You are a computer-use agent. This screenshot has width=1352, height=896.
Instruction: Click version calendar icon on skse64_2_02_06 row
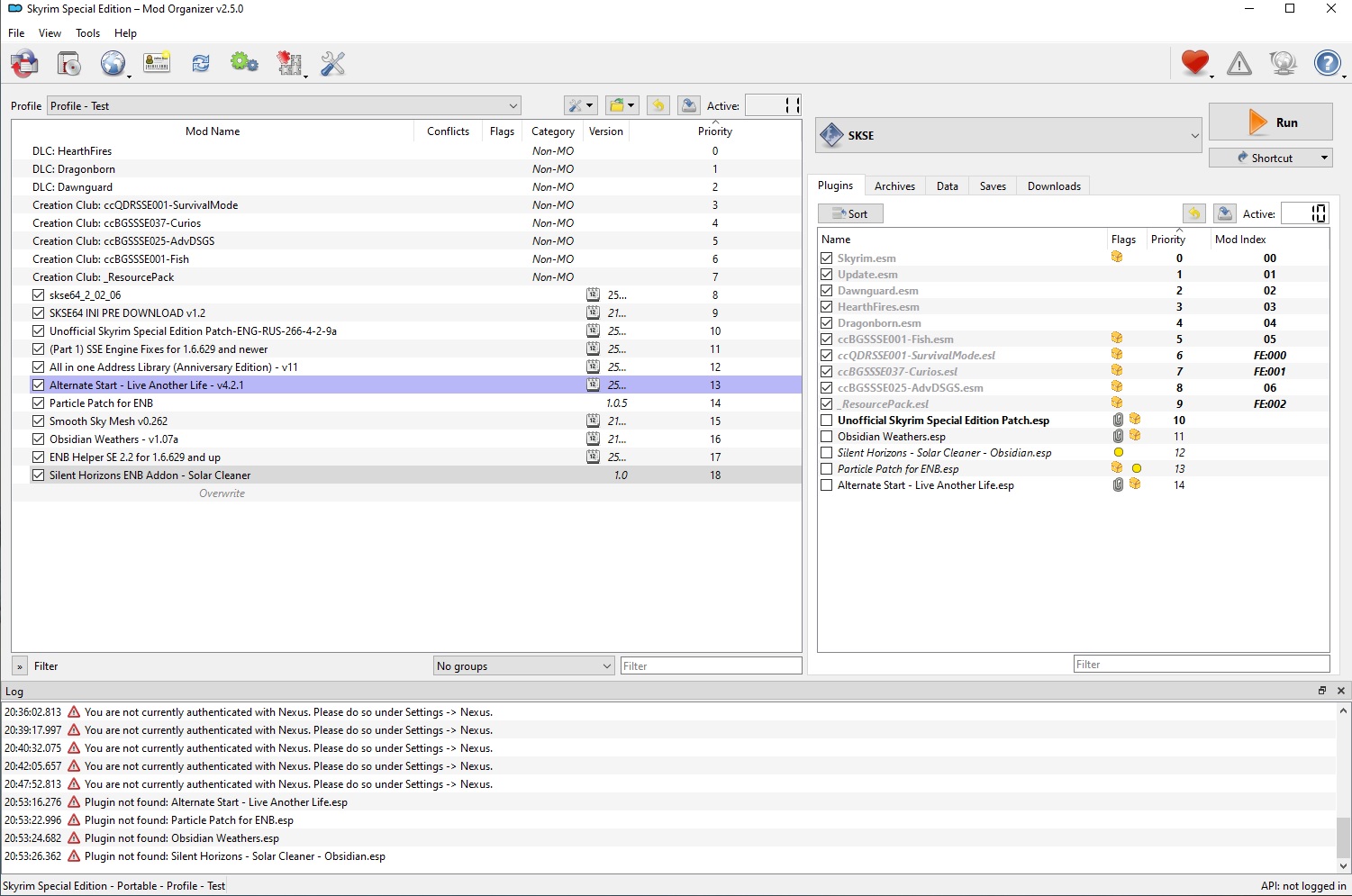tap(593, 294)
